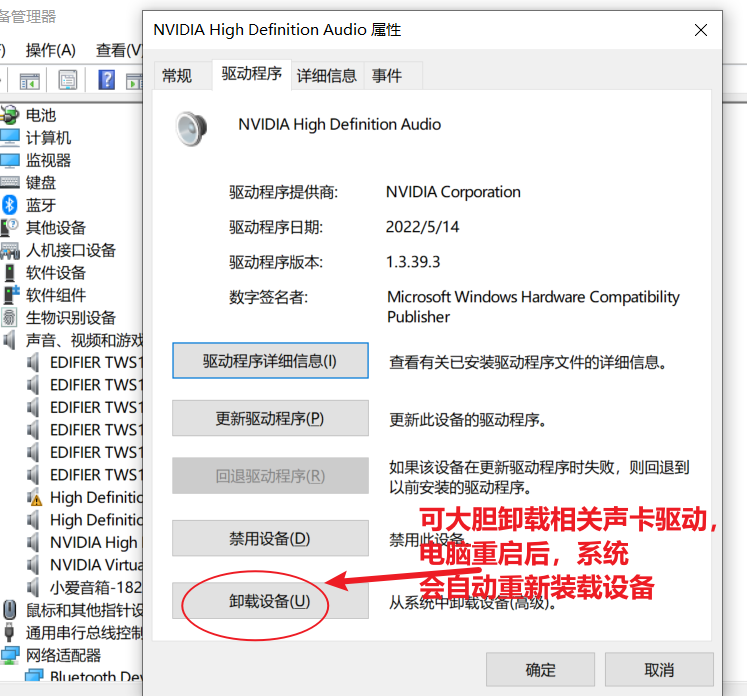Click the Software components (软件组件) icon
The width and height of the screenshot is (747, 696).
pos(10,295)
